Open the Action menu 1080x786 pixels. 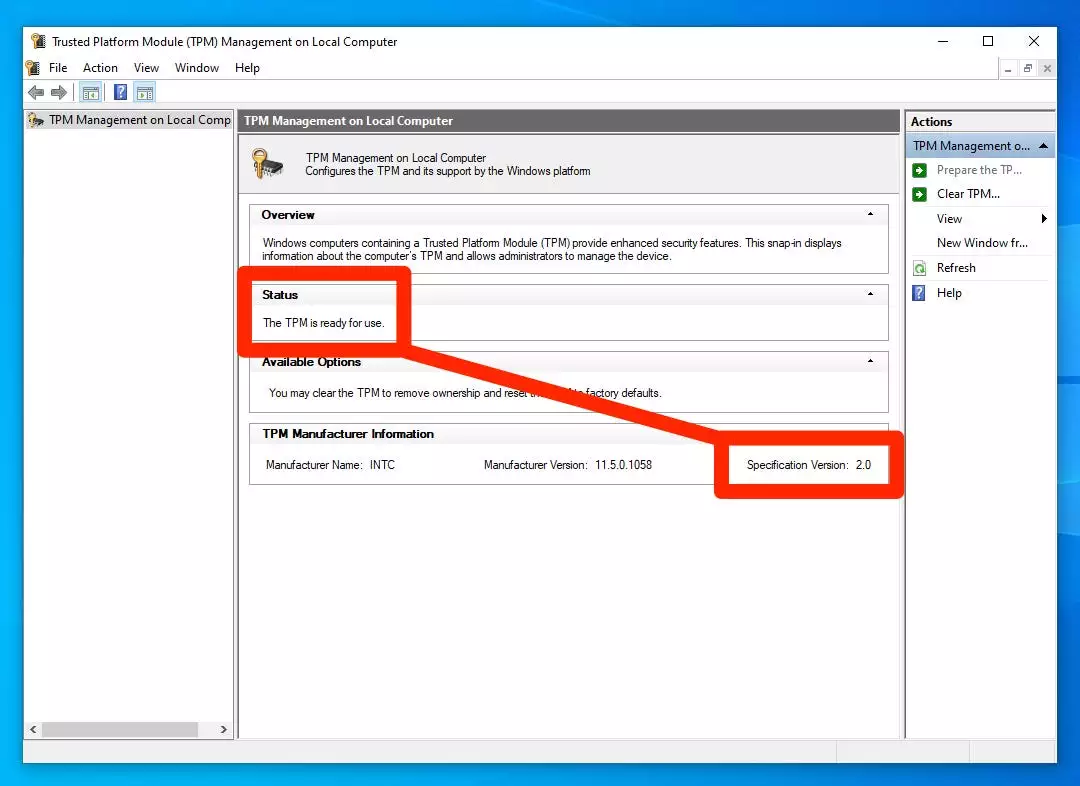pos(100,68)
